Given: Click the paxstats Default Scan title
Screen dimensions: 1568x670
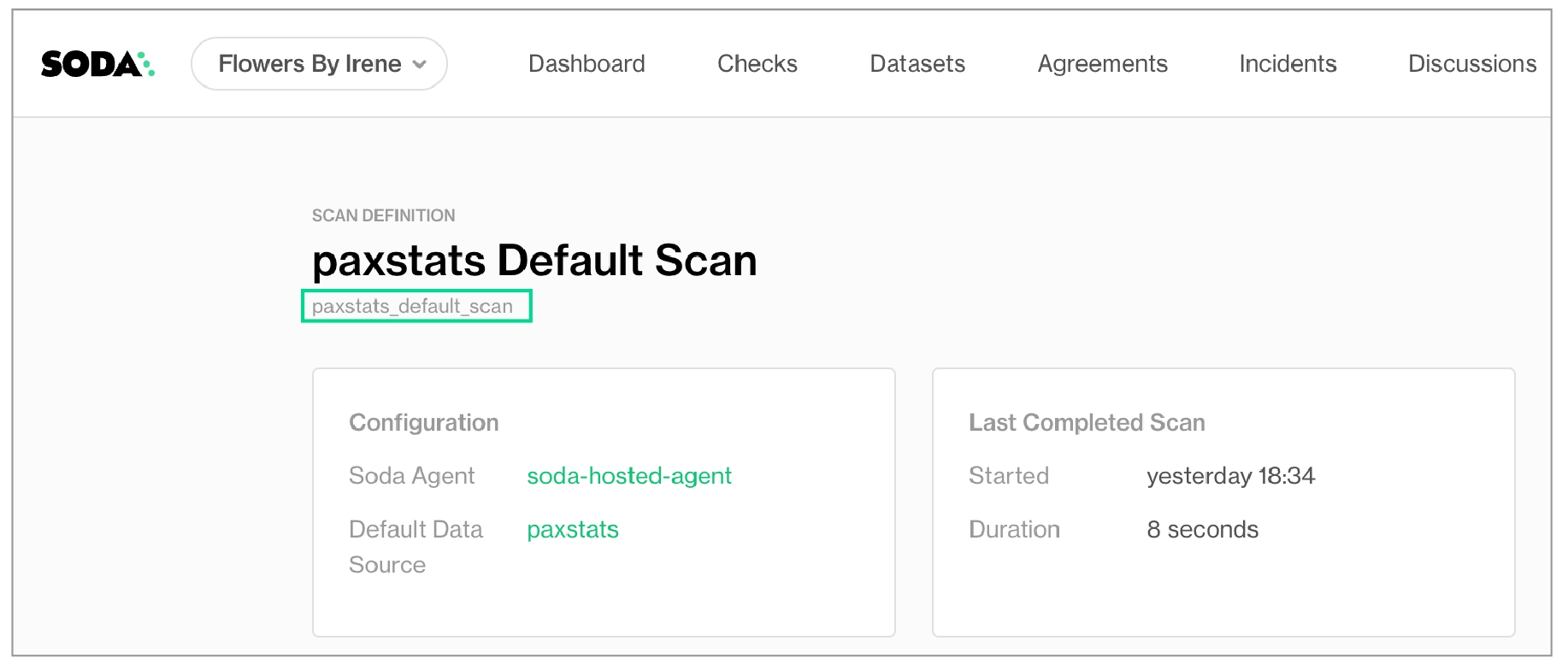Looking at the screenshot, I should (534, 261).
